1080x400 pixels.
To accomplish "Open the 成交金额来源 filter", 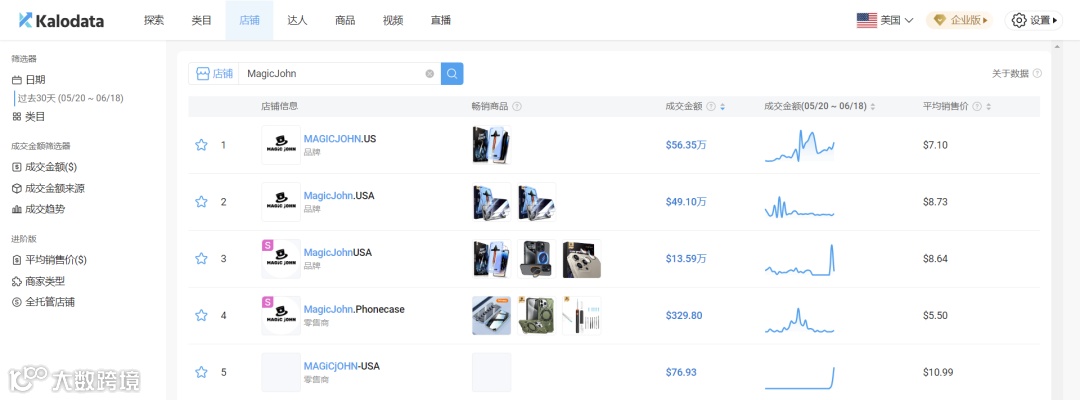I will pyautogui.click(x=48, y=189).
